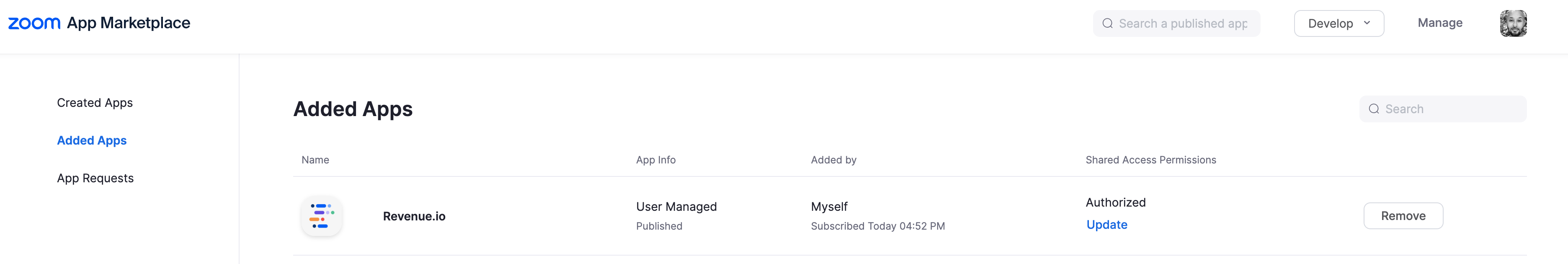Click the Update permissions link
This screenshot has width=1568, height=264.
(x=1106, y=225)
